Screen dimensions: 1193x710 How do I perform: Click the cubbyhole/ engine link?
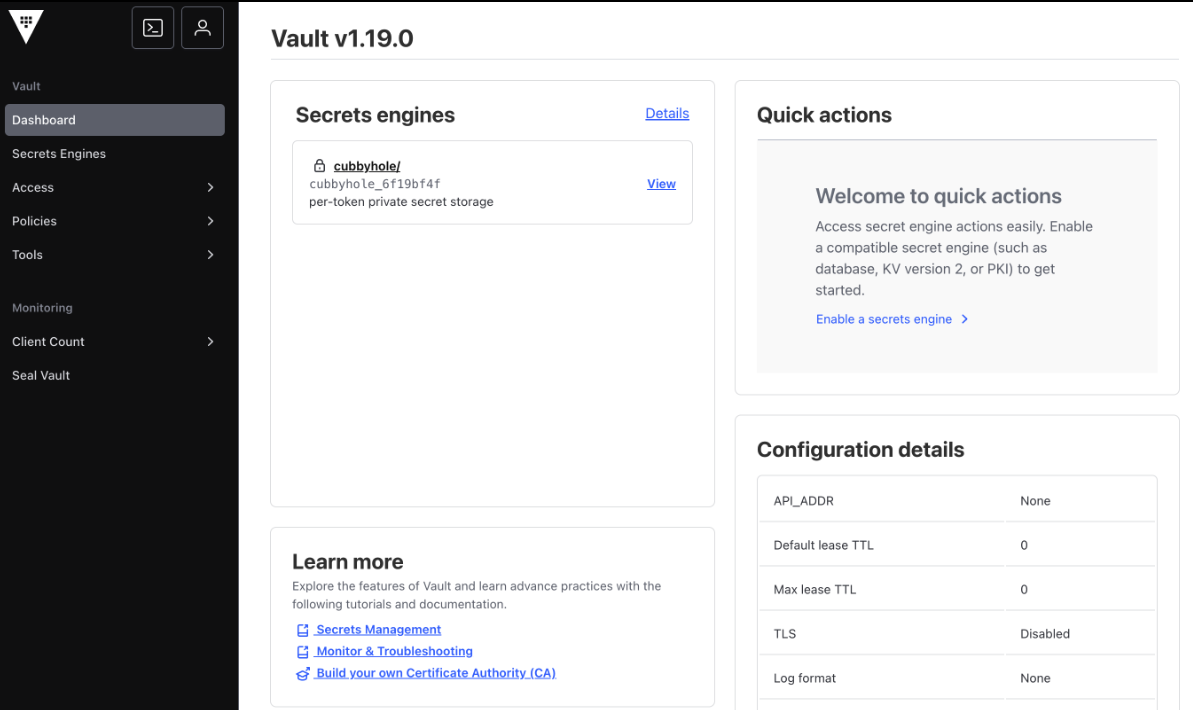pos(367,166)
